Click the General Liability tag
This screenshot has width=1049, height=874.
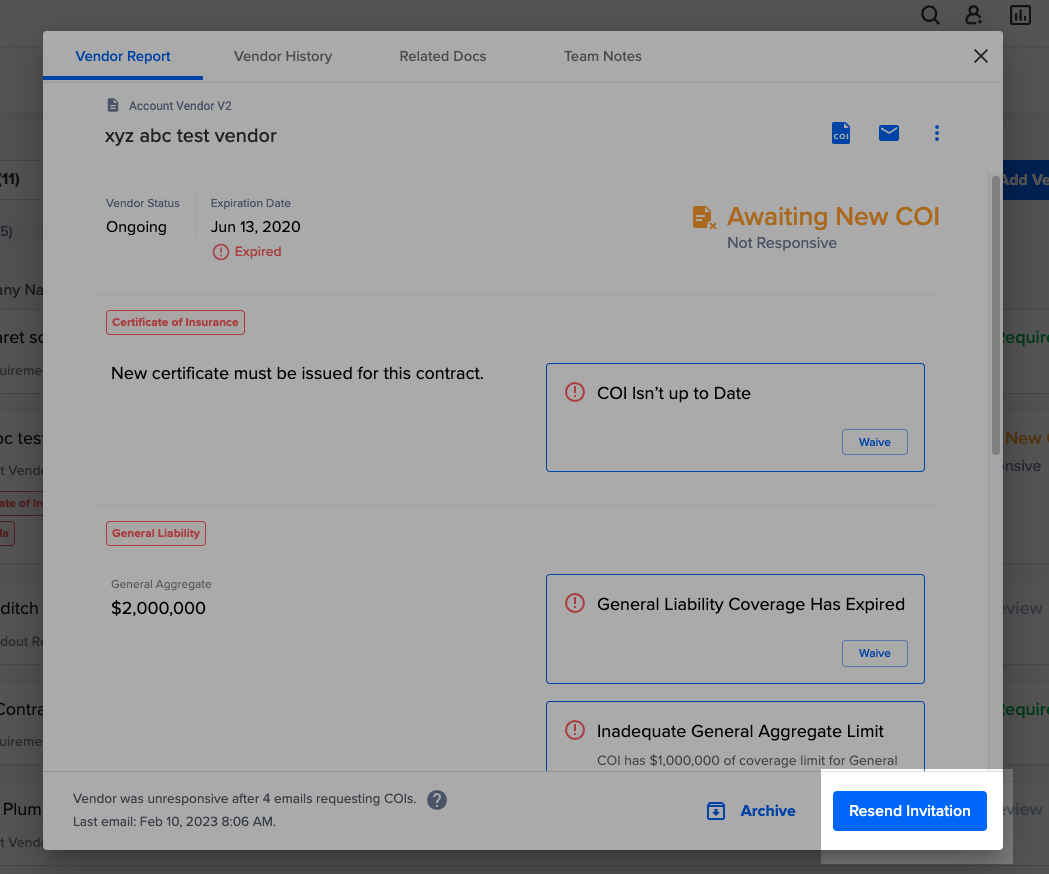pyautogui.click(x=156, y=533)
